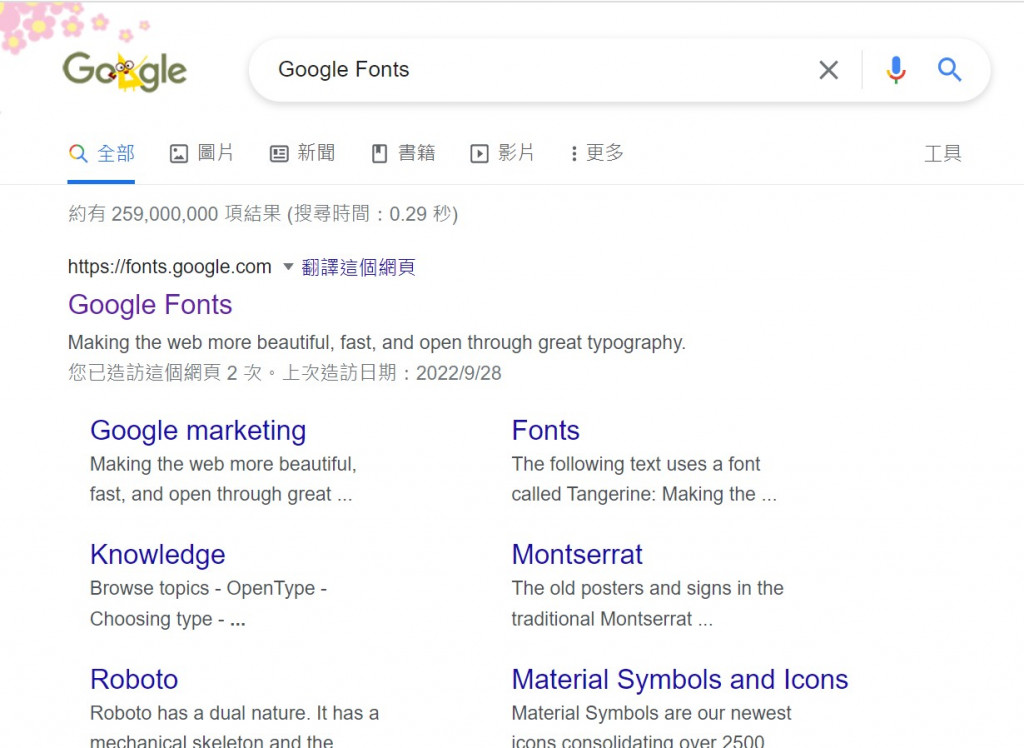1024x748 pixels.
Task: Open the Google marketing sitelink
Action: (198, 431)
